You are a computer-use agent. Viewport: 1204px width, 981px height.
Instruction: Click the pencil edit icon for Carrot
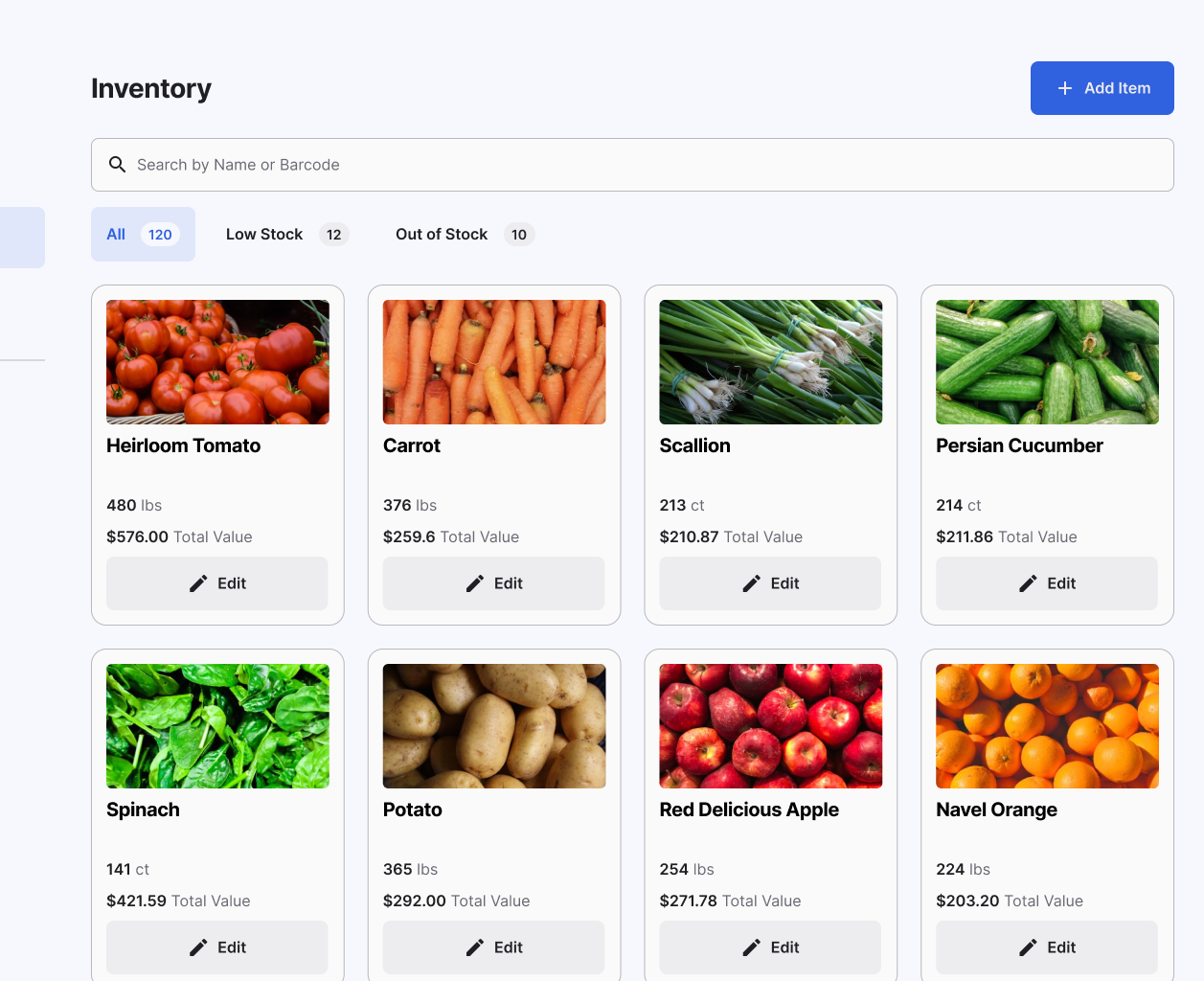476,582
